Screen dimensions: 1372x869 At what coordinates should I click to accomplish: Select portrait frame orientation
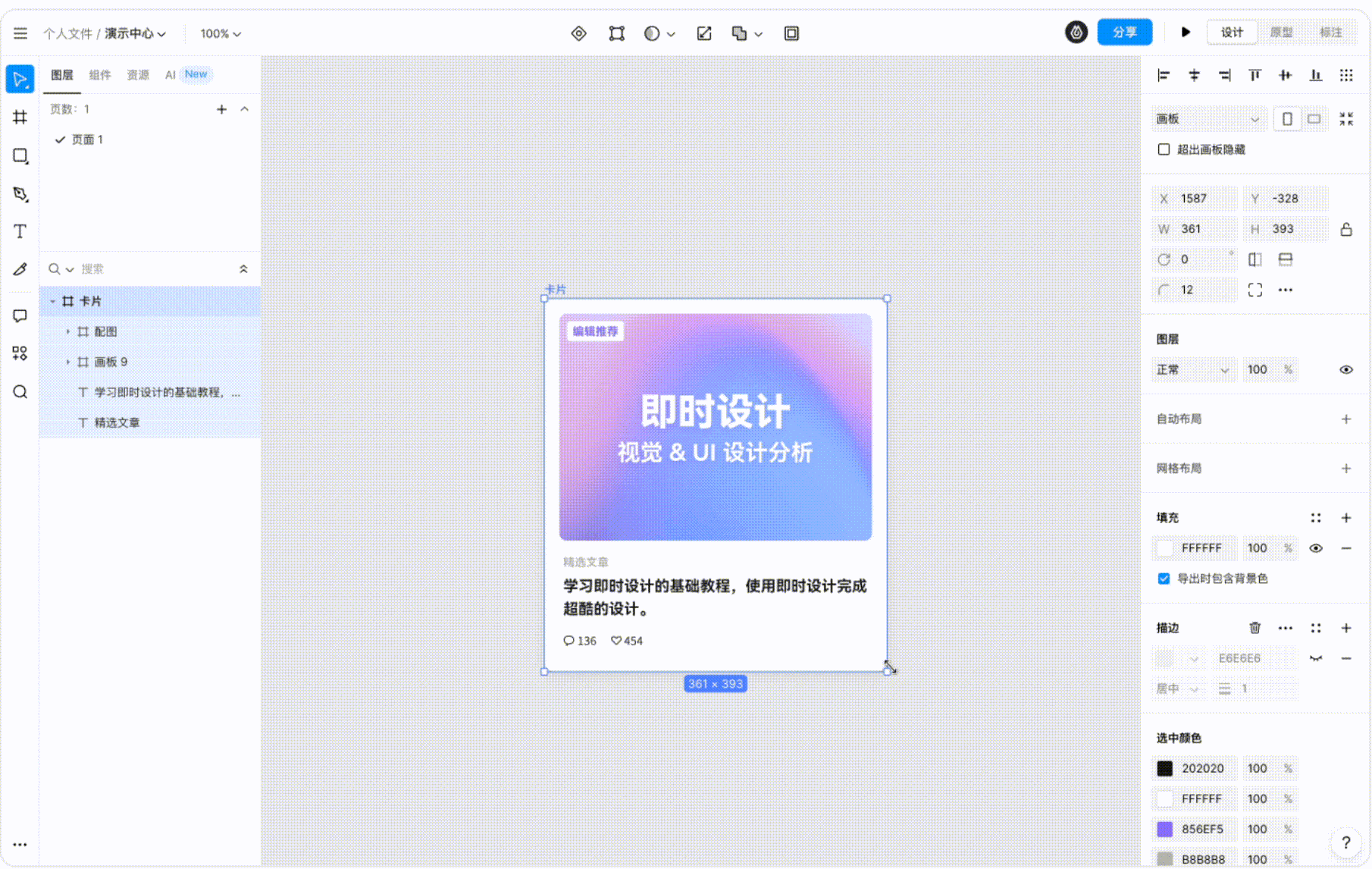[1287, 119]
